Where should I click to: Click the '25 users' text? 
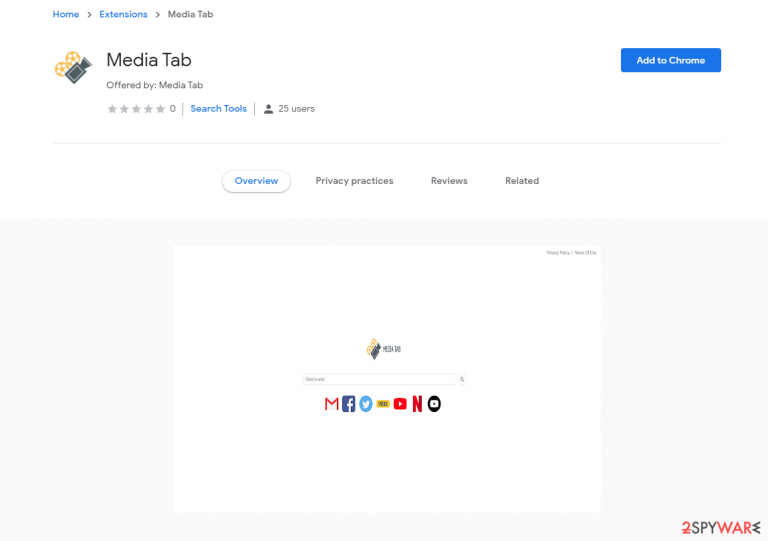click(296, 109)
